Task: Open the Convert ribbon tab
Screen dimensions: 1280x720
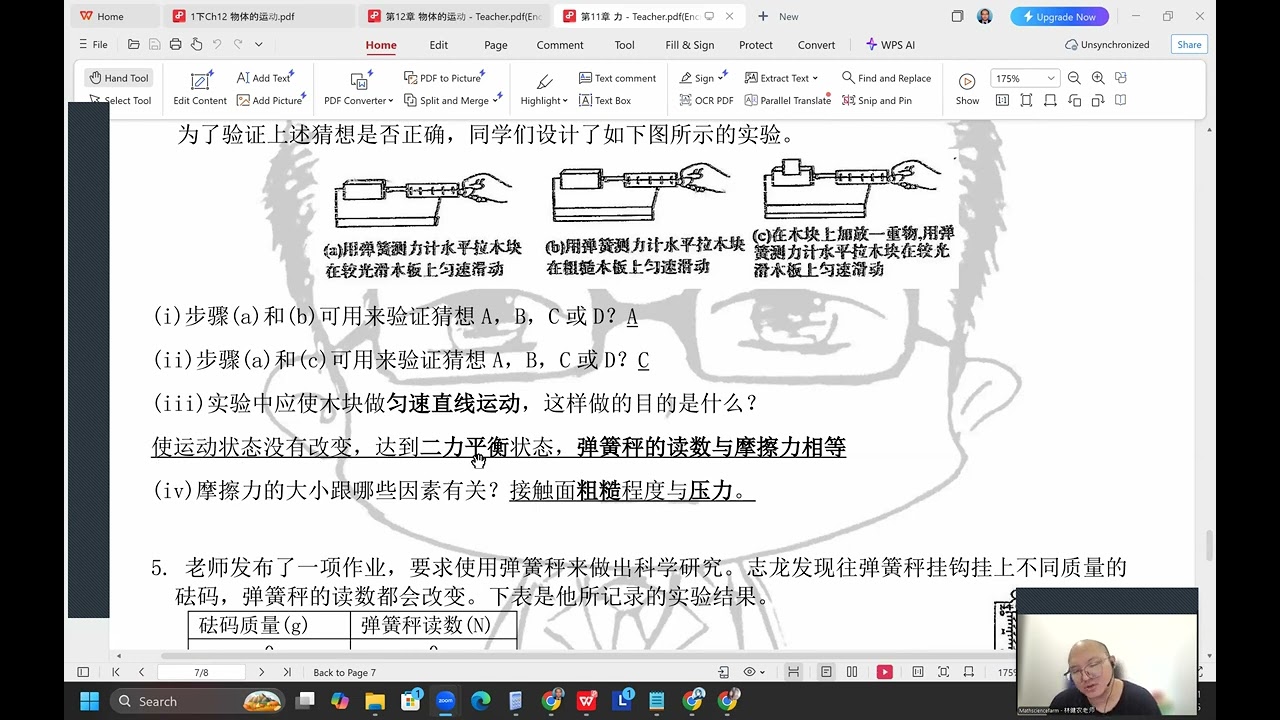Action: tap(816, 45)
